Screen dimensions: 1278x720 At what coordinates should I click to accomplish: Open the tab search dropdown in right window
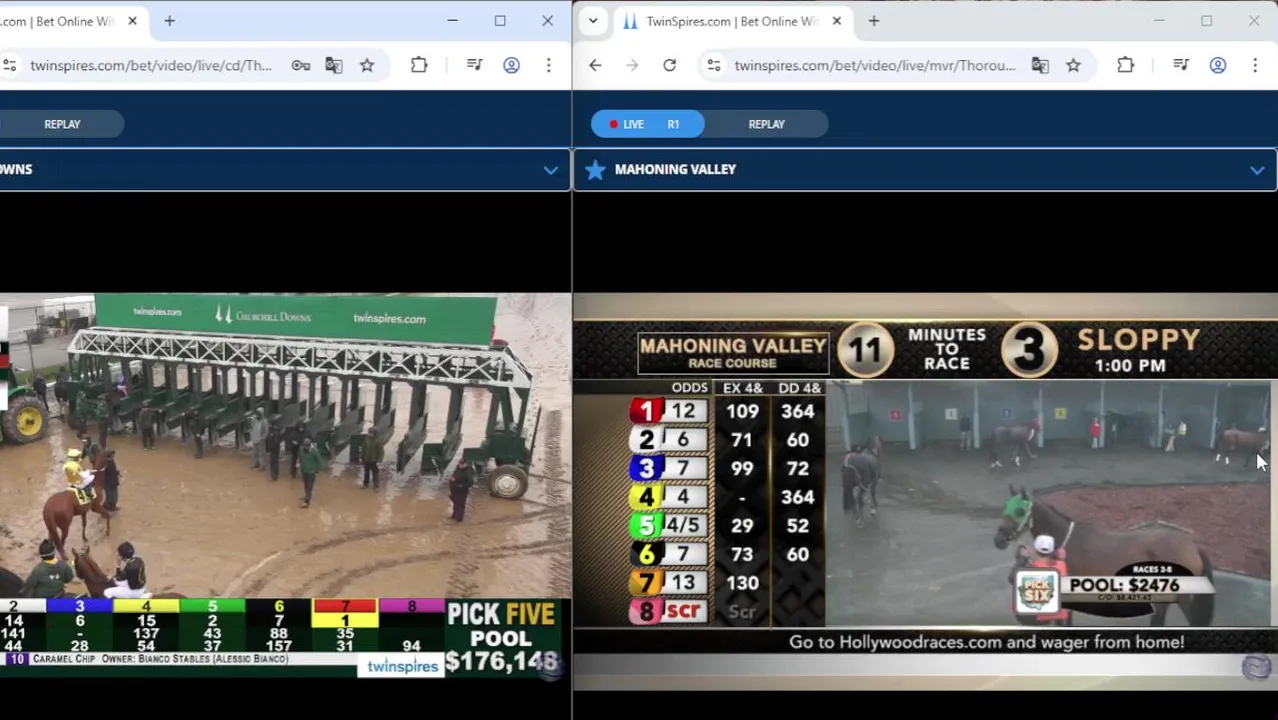point(593,21)
